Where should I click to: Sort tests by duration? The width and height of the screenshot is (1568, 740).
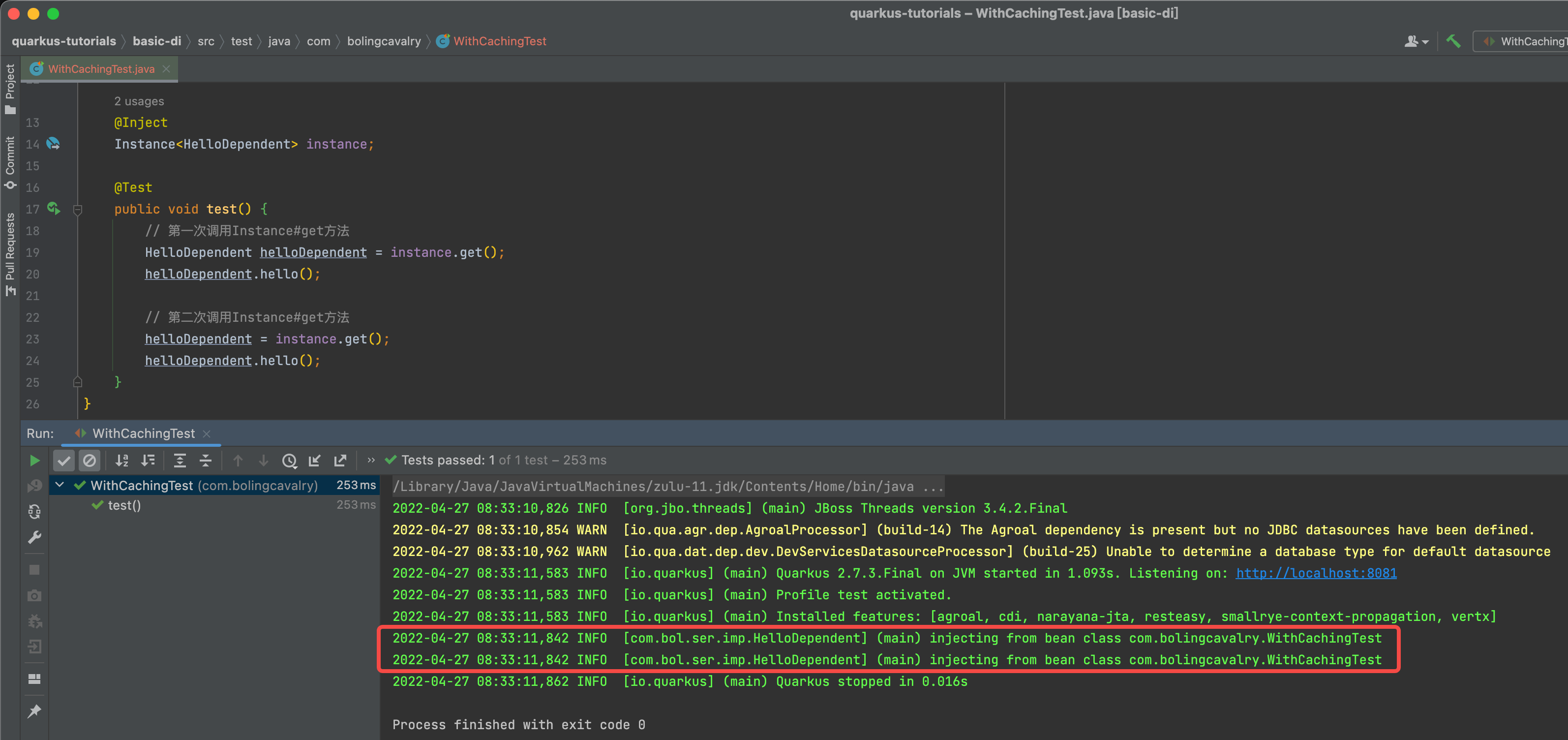tap(148, 461)
